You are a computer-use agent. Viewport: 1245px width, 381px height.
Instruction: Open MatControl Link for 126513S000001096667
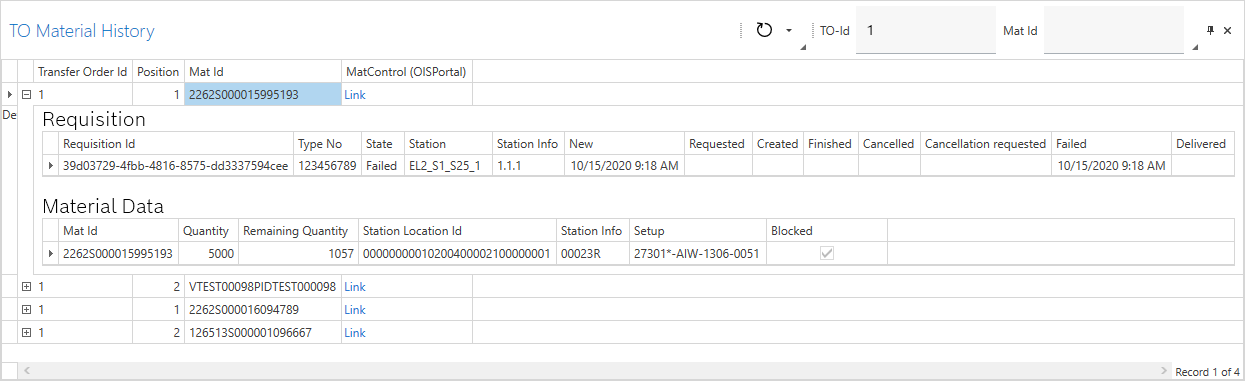click(x=355, y=332)
